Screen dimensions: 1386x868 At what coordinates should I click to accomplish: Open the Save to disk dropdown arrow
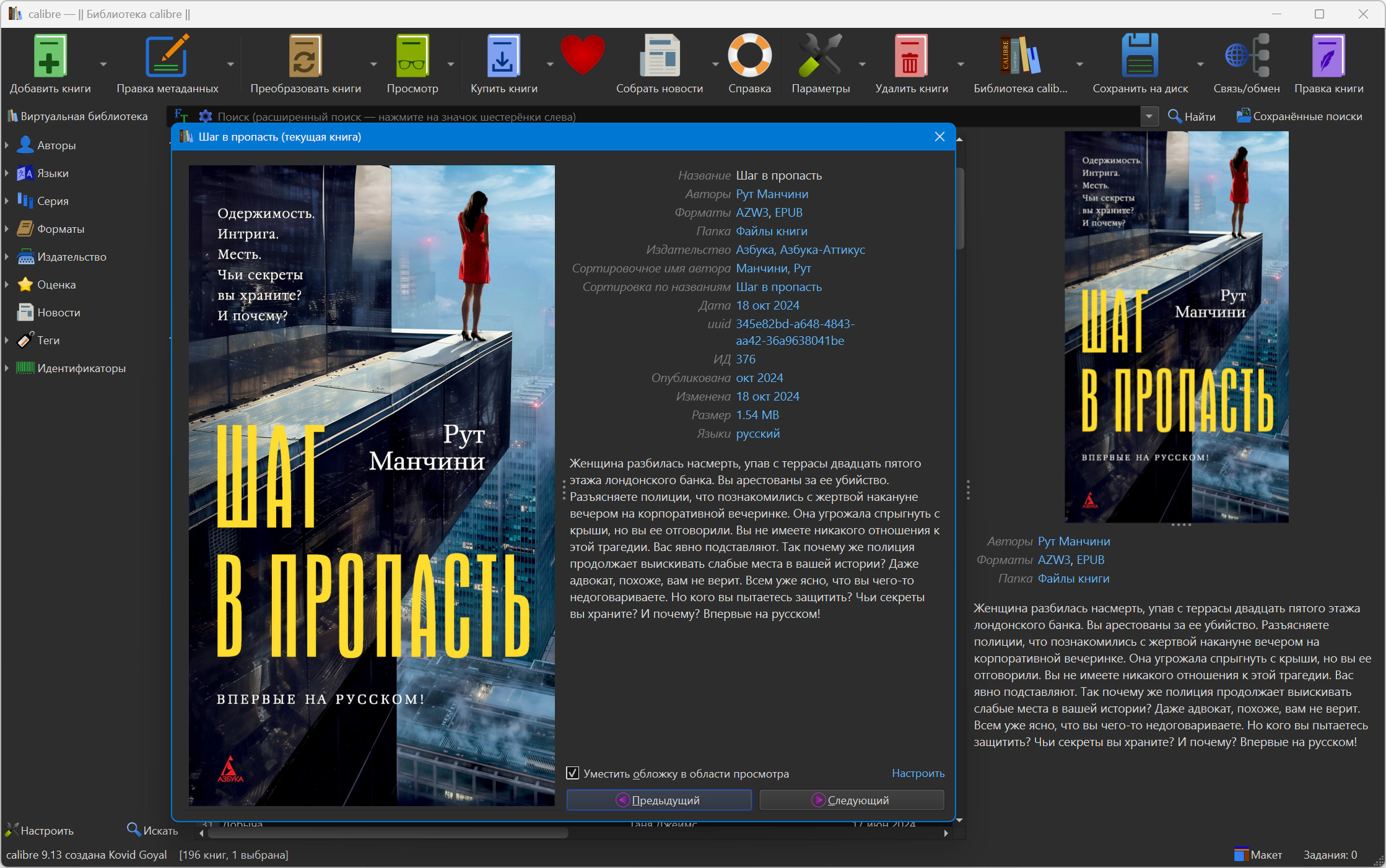coord(1200,64)
